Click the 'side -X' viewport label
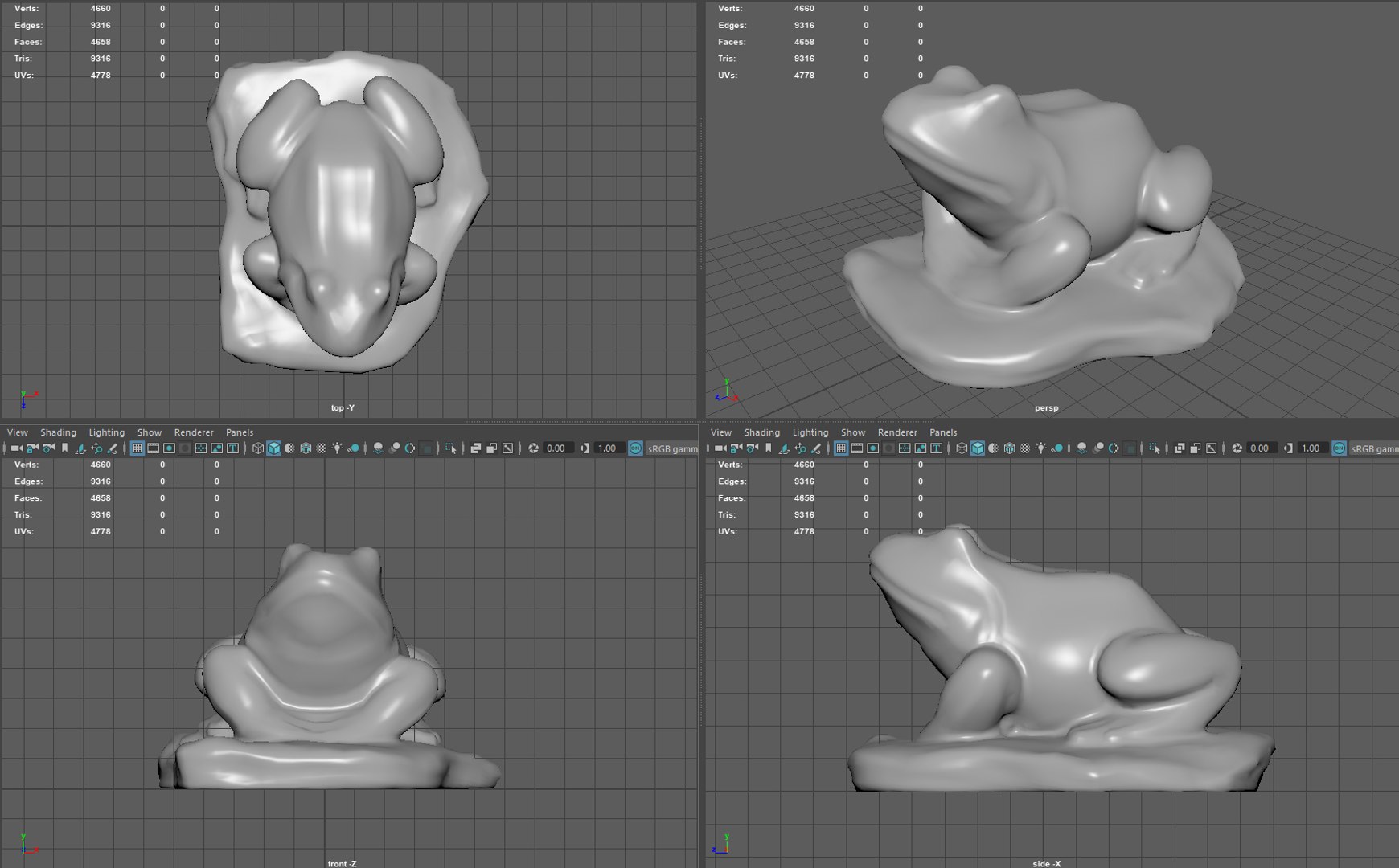The height and width of the screenshot is (868, 1399). pyautogui.click(x=1047, y=863)
